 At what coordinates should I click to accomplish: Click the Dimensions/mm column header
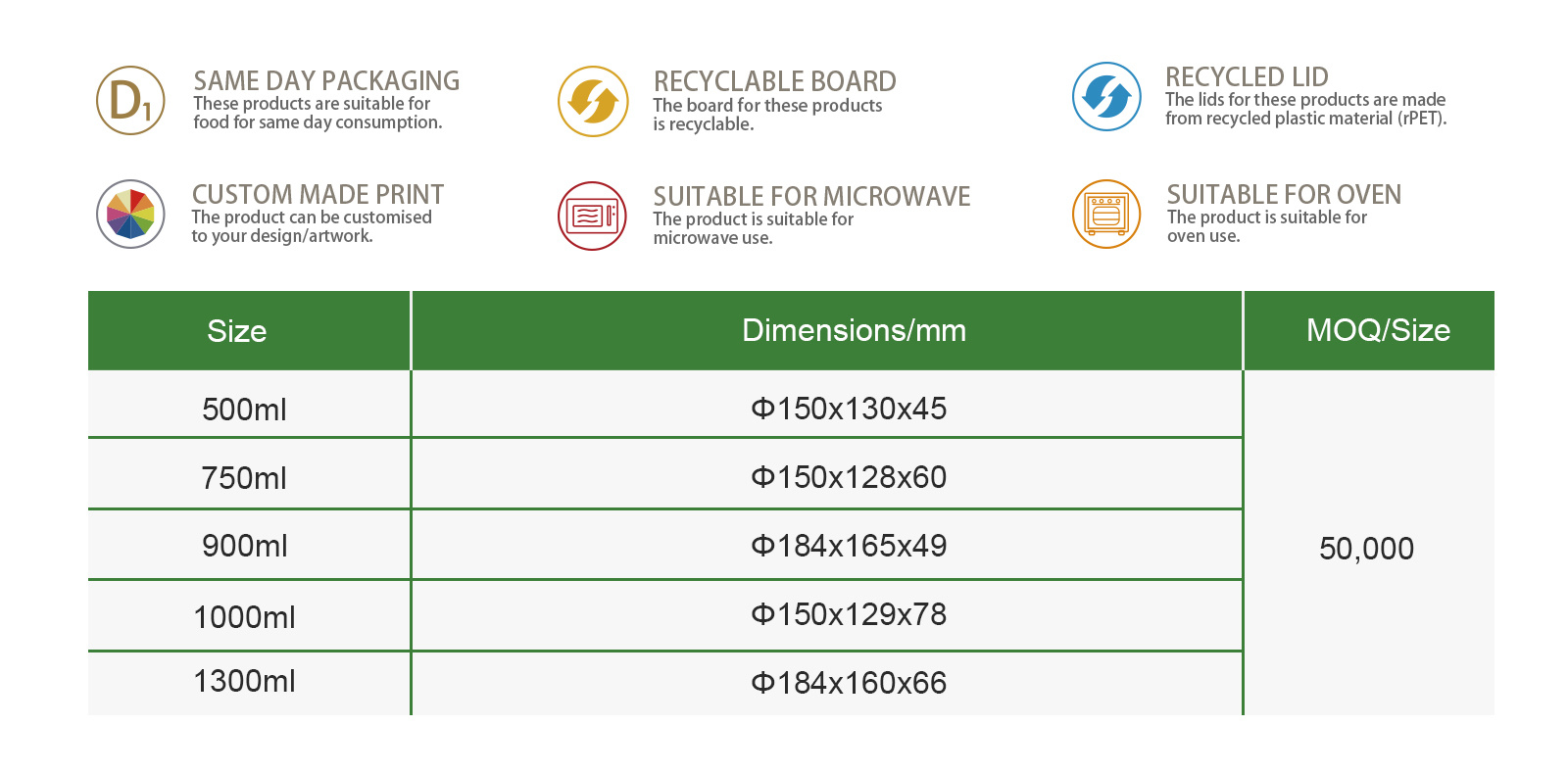click(x=827, y=330)
